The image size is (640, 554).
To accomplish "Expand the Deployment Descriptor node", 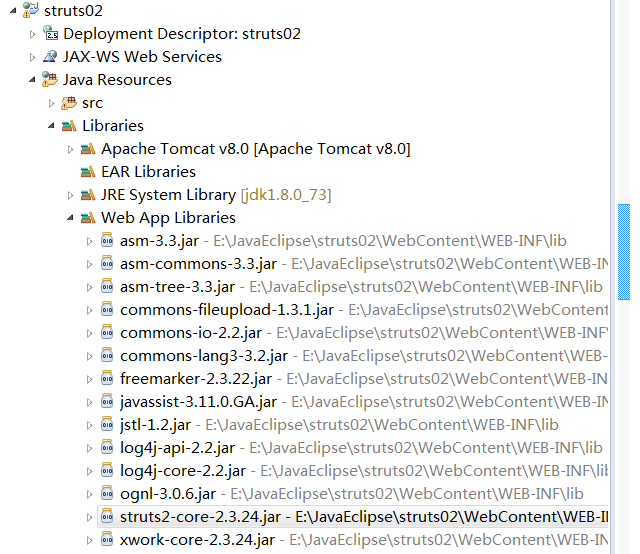I will pos(32,34).
